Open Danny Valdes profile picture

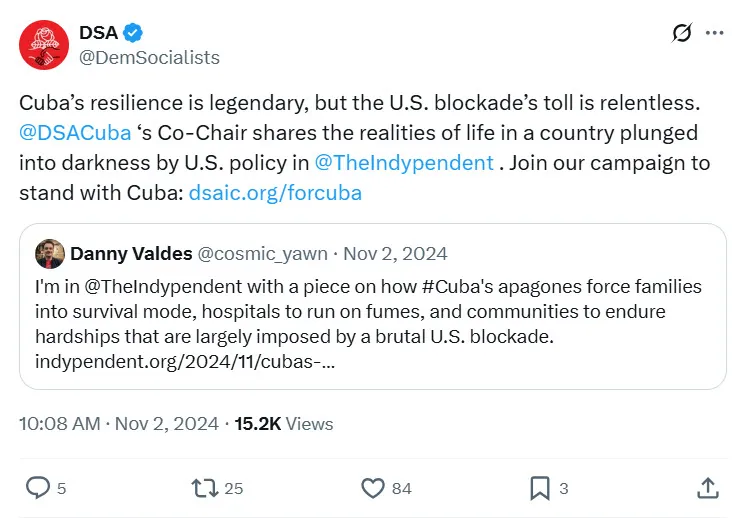[x=49, y=254]
